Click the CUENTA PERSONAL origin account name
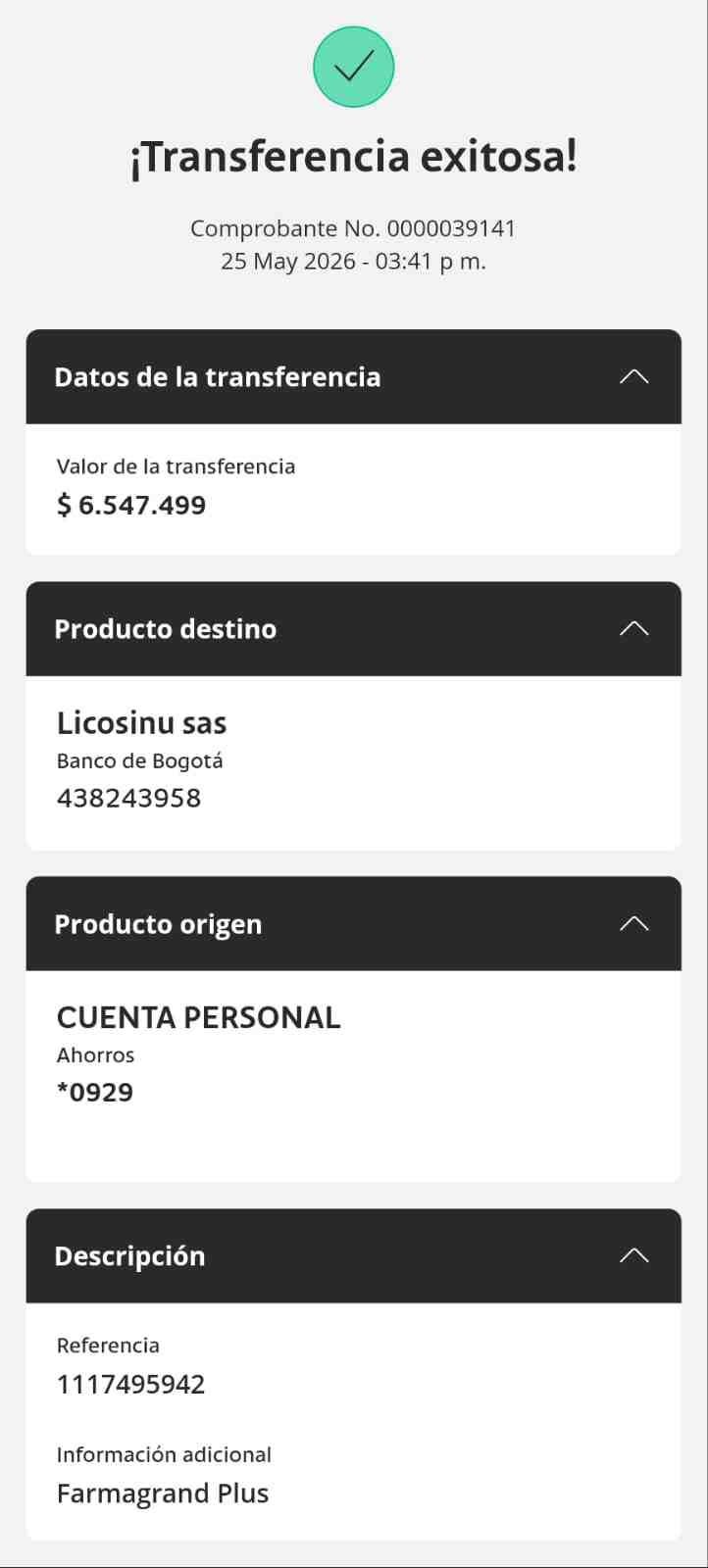Image resolution: width=708 pixels, height=1568 pixels. pos(199,1018)
